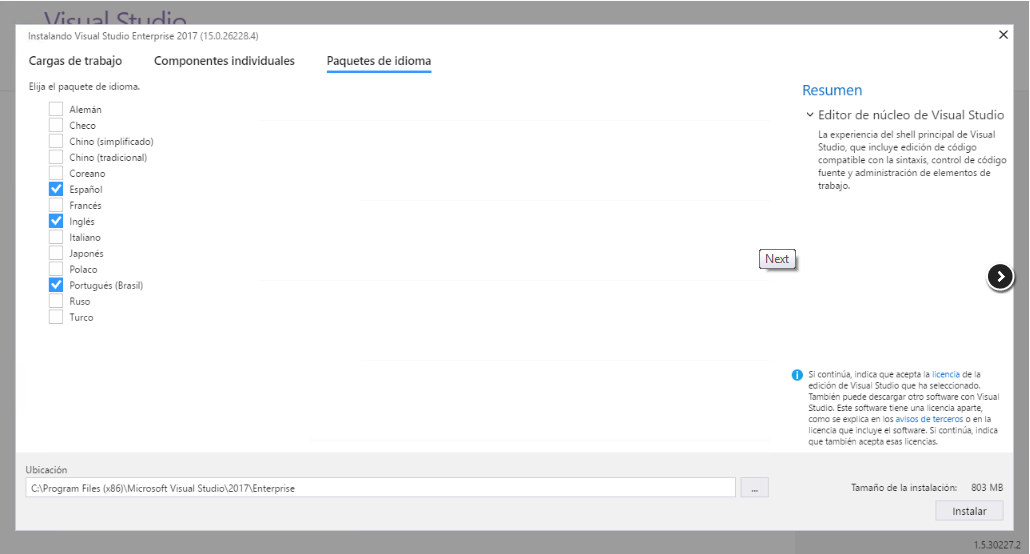1030x554 pixels.
Task: Collapse Editor de núcleo de Visual Studio section
Action: 810,115
